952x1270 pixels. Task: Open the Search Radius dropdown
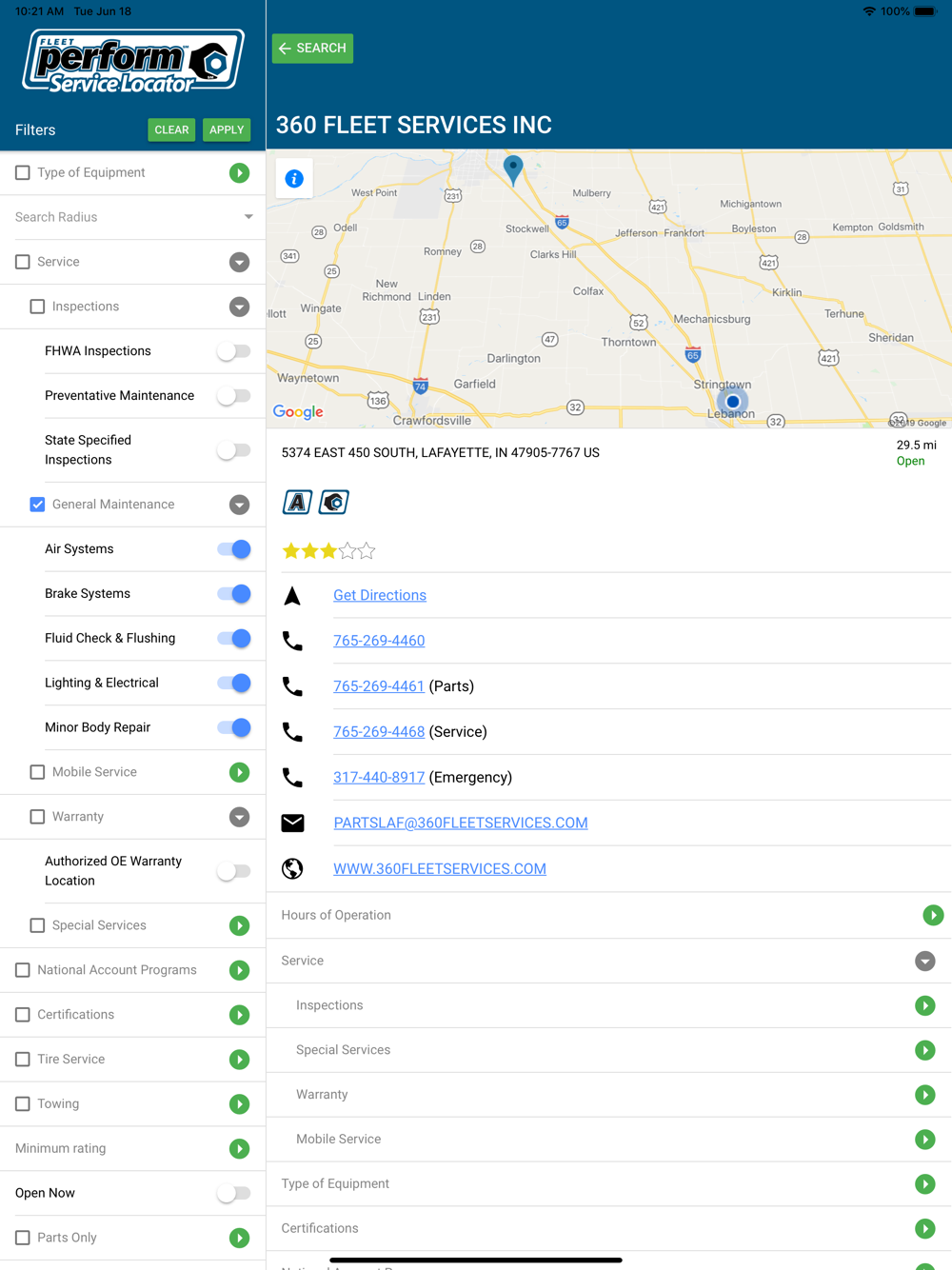(133, 217)
